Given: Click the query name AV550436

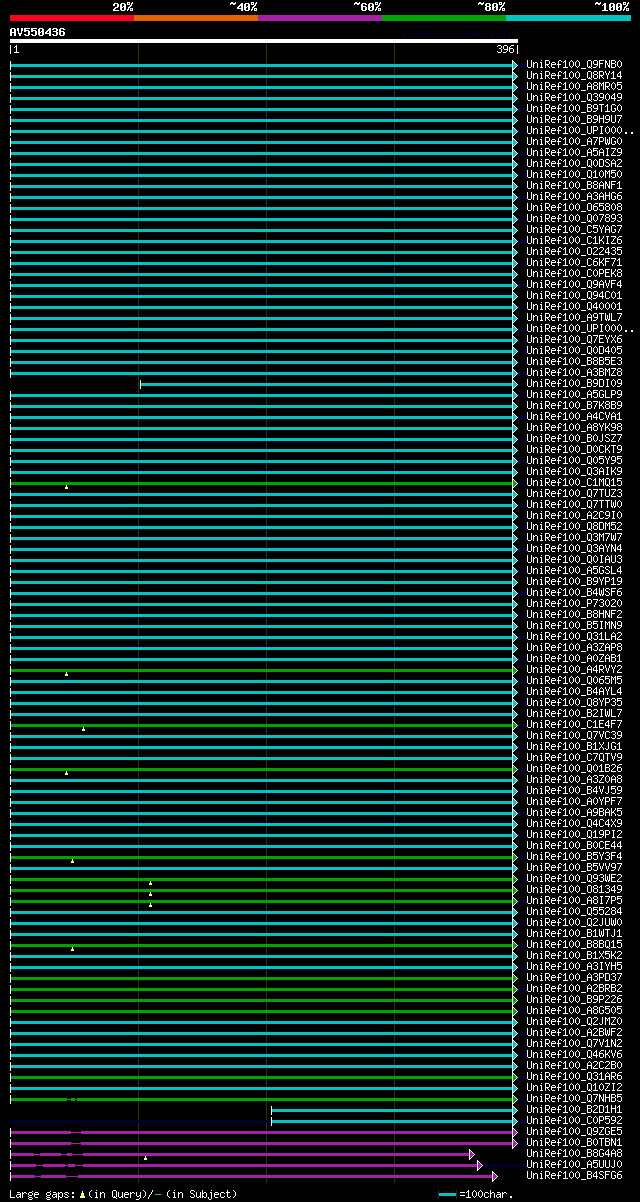Looking at the screenshot, I should 38,32.
